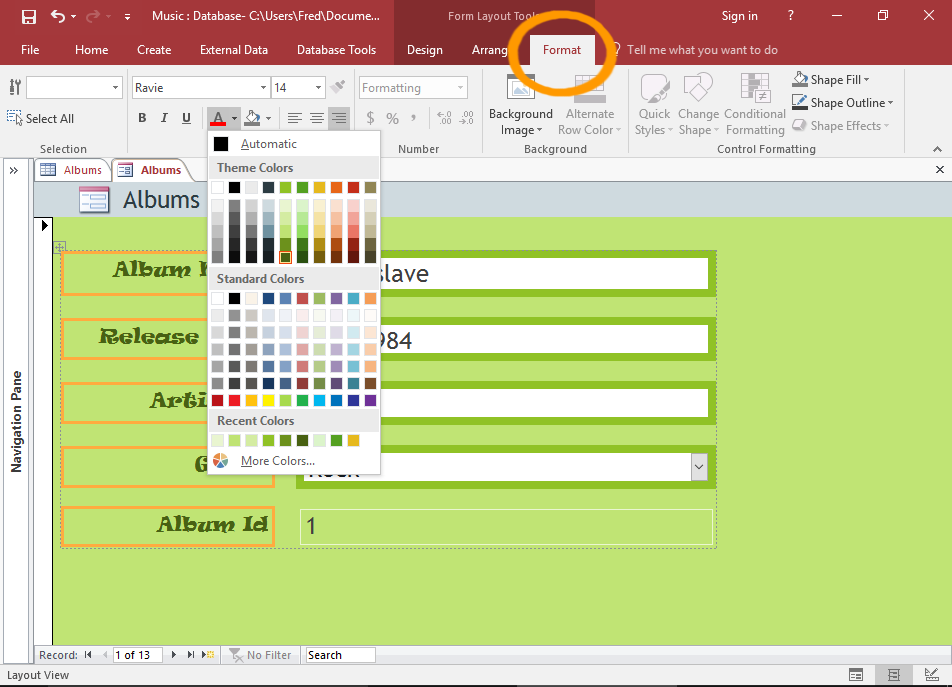Switch to the Create ribbon tab
Viewport: 952px width, 687px height.
[x=154, y=50]
